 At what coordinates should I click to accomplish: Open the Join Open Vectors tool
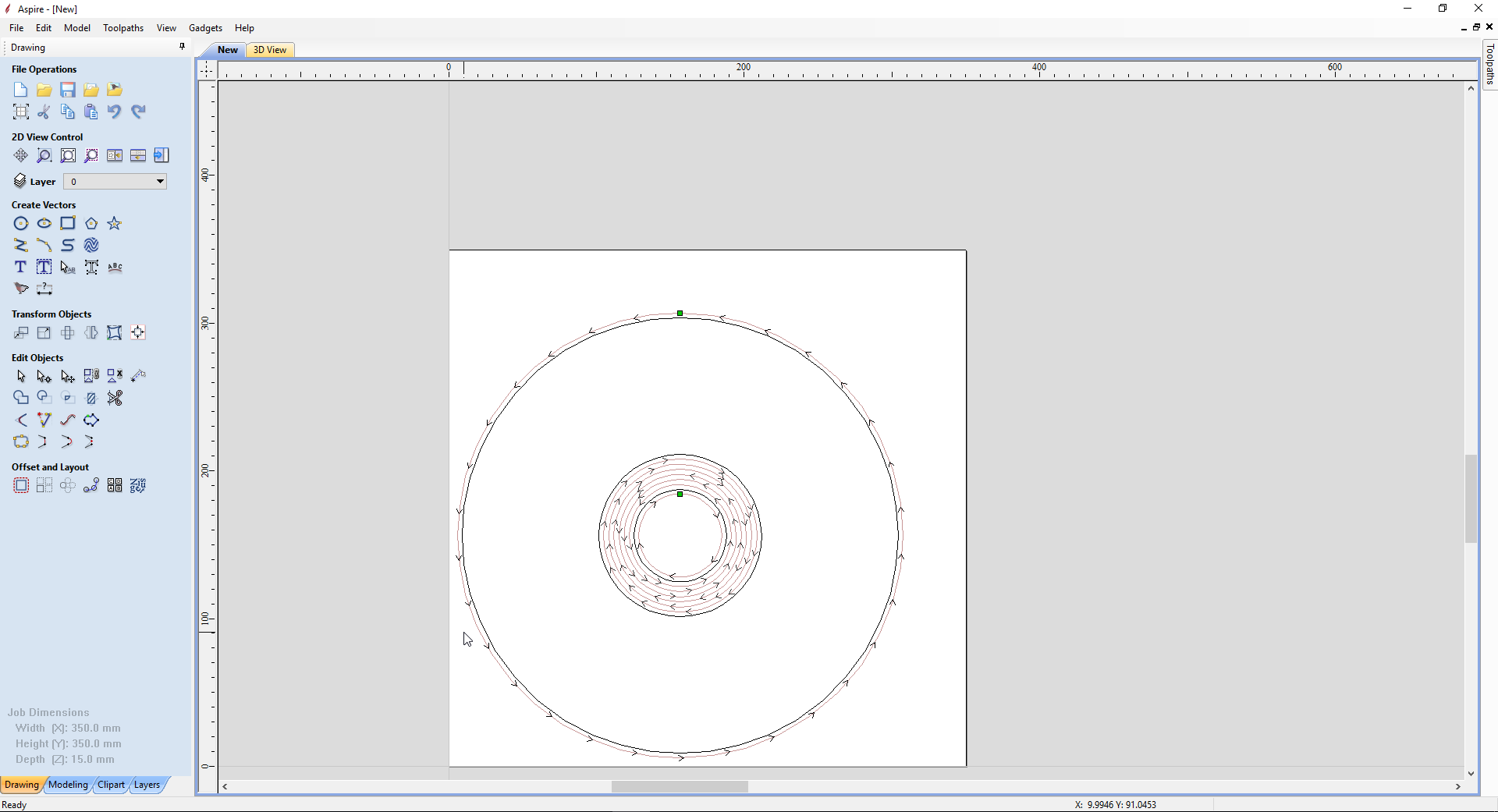[21, 441]
